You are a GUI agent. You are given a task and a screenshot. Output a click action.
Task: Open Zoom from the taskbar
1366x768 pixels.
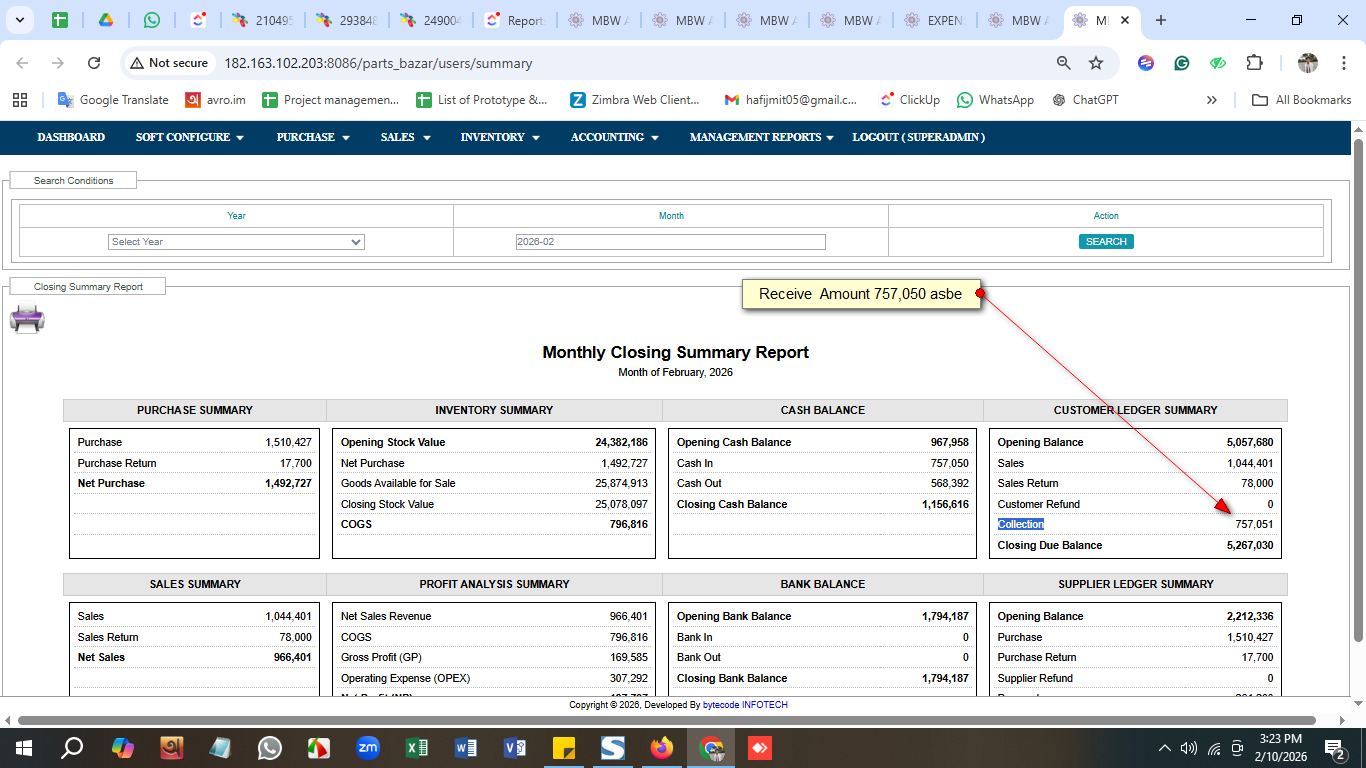click(x=368, y=748)
